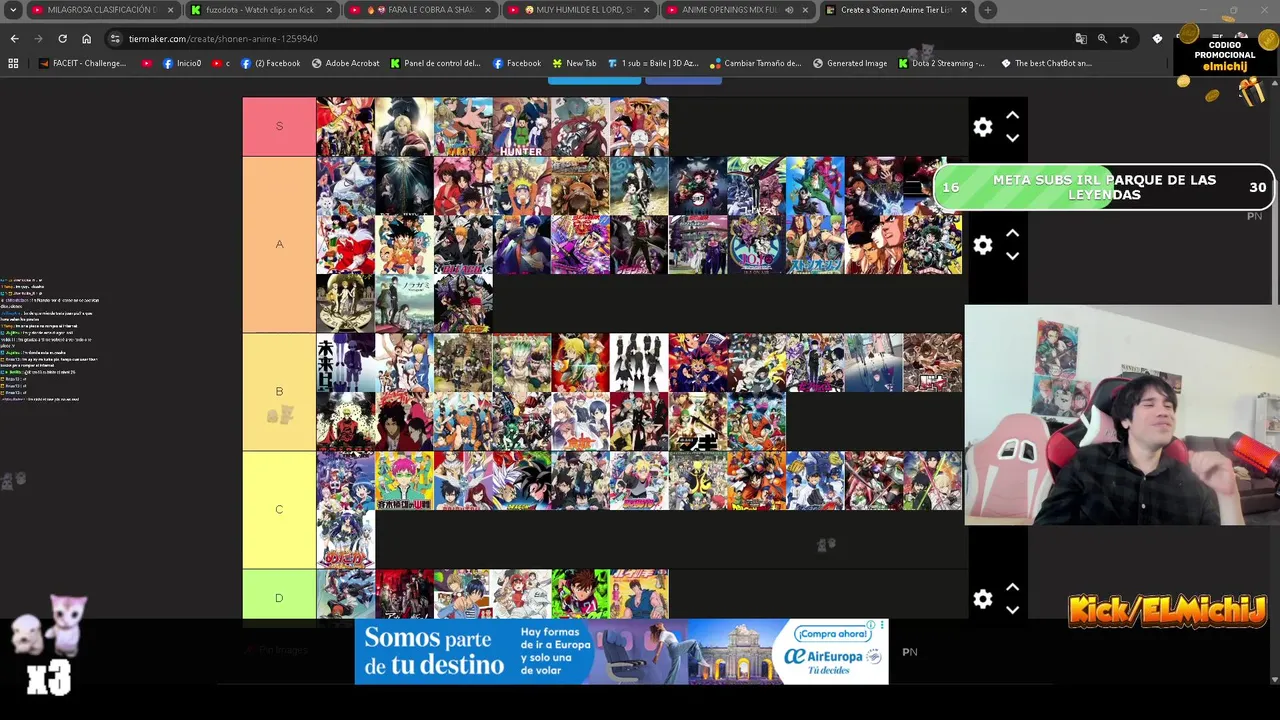Click the browser forward arrow
1280x720 pixels.
38,38
